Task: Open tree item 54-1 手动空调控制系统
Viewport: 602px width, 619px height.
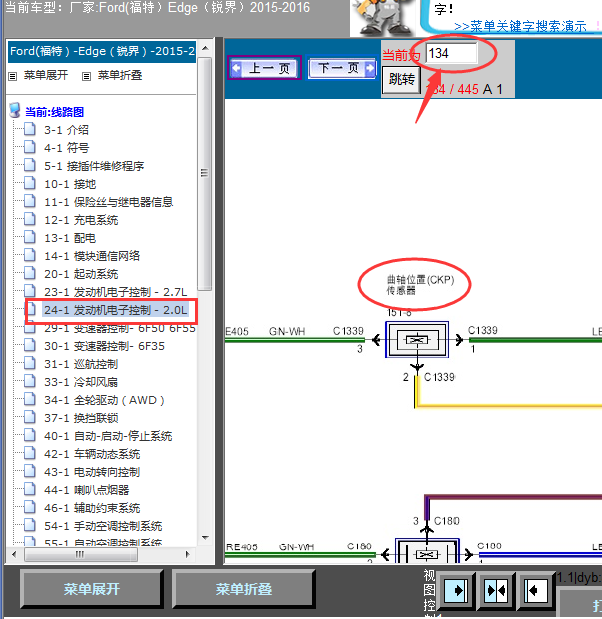Action: (x=103, y=526)
